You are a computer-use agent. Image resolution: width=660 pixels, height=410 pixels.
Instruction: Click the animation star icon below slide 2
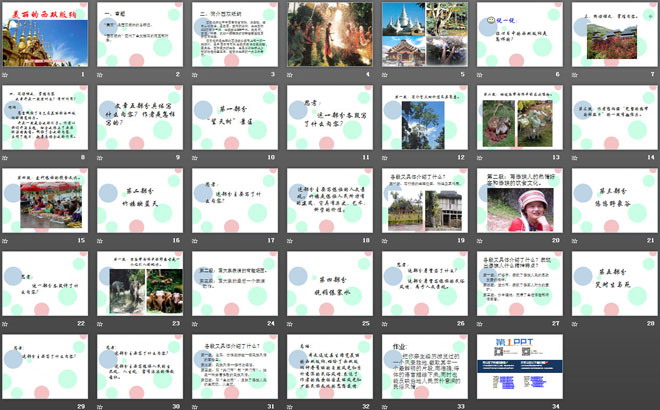tap(100, 75)
